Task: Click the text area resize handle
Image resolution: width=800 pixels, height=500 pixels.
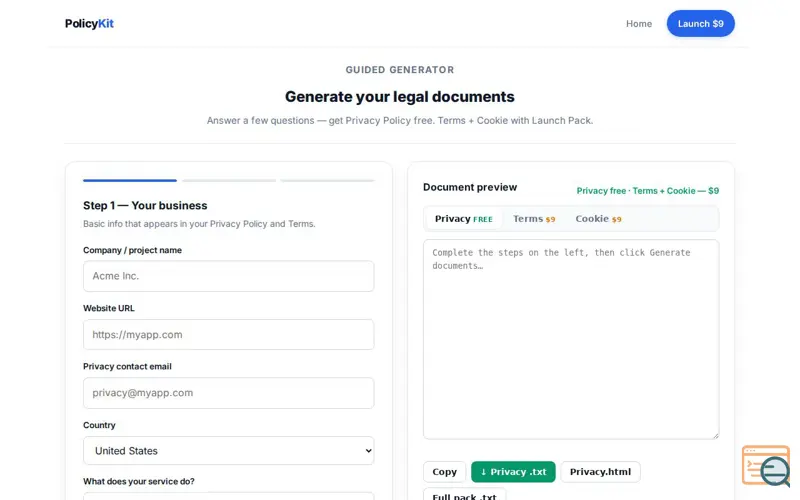Action: (715, 435)
